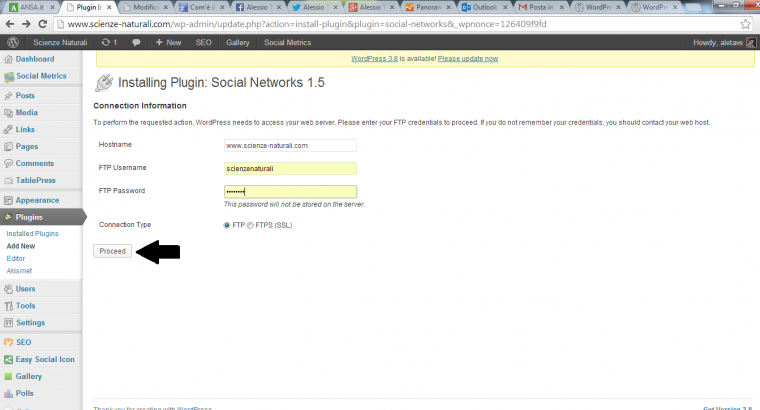
Task: Click the Posts pin icon
Action: [8, 95]
